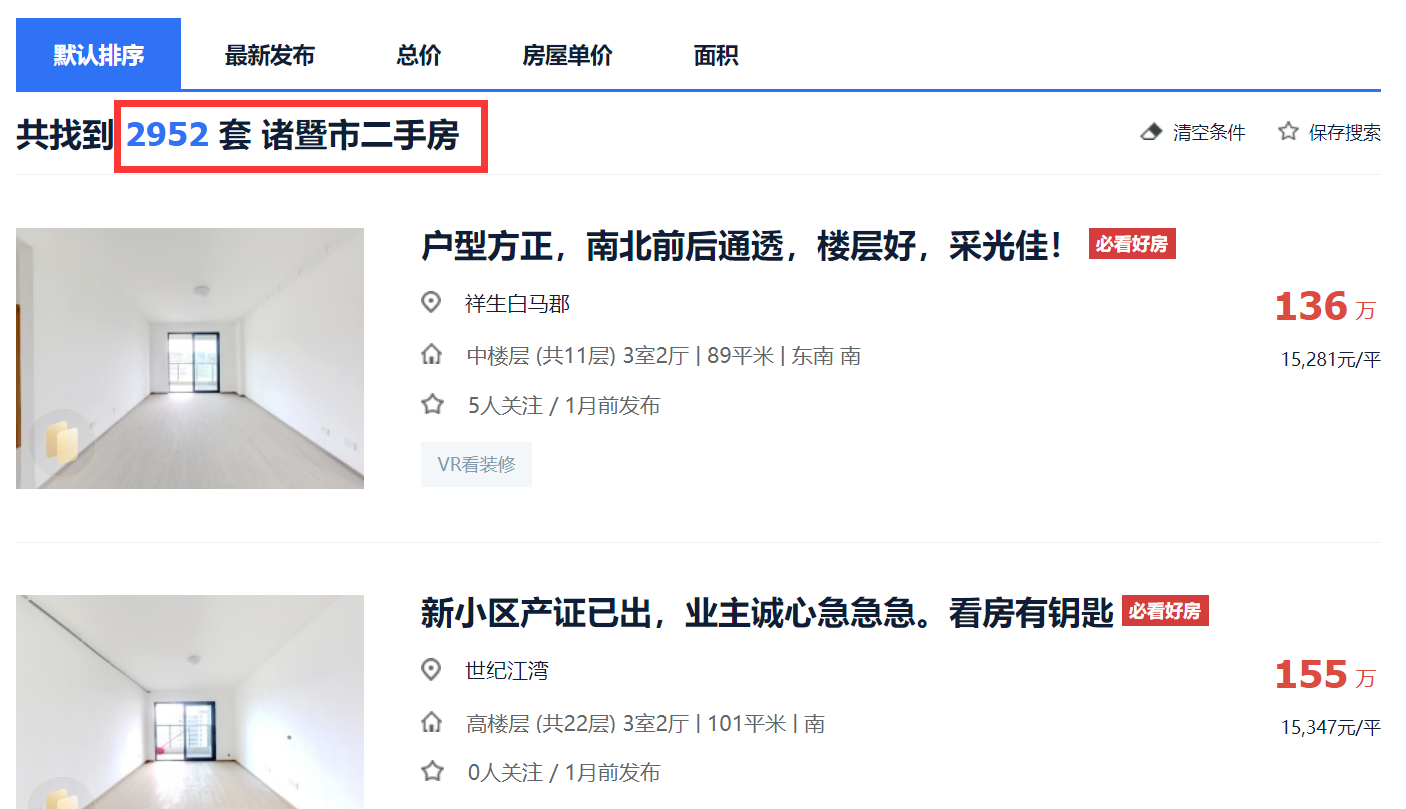Sort by 最新发布 tab

[270, 56]
